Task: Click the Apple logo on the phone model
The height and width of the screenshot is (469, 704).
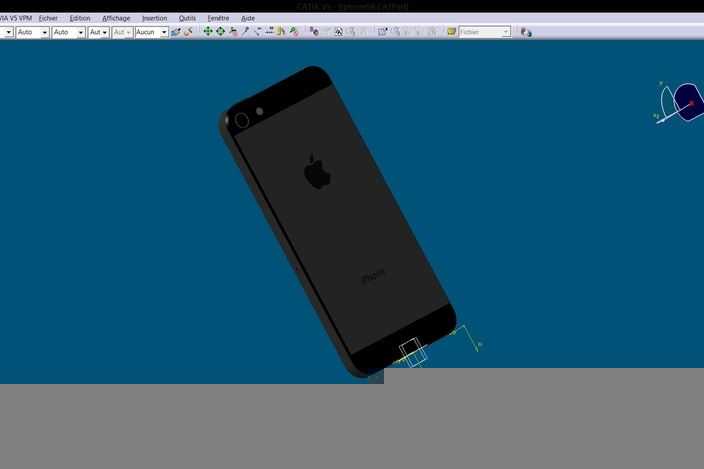Action: point(317,171)
